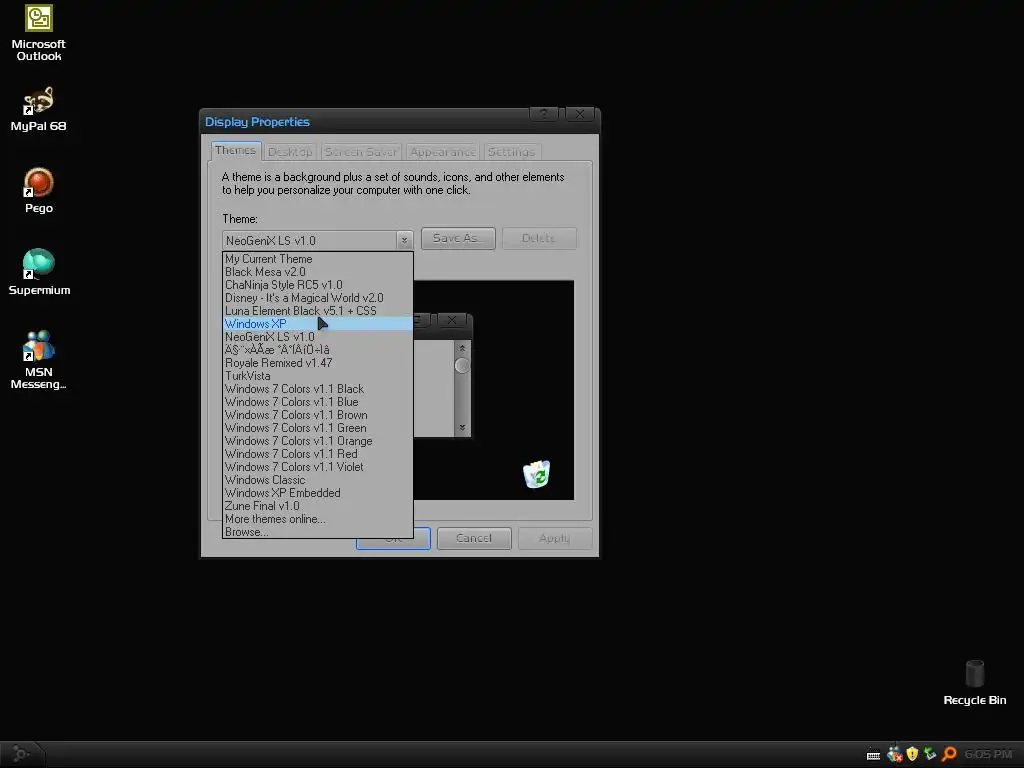Click the green arrow hardware tray icon
Viewport: 1024px width, 768px height.
pos(930,754)
